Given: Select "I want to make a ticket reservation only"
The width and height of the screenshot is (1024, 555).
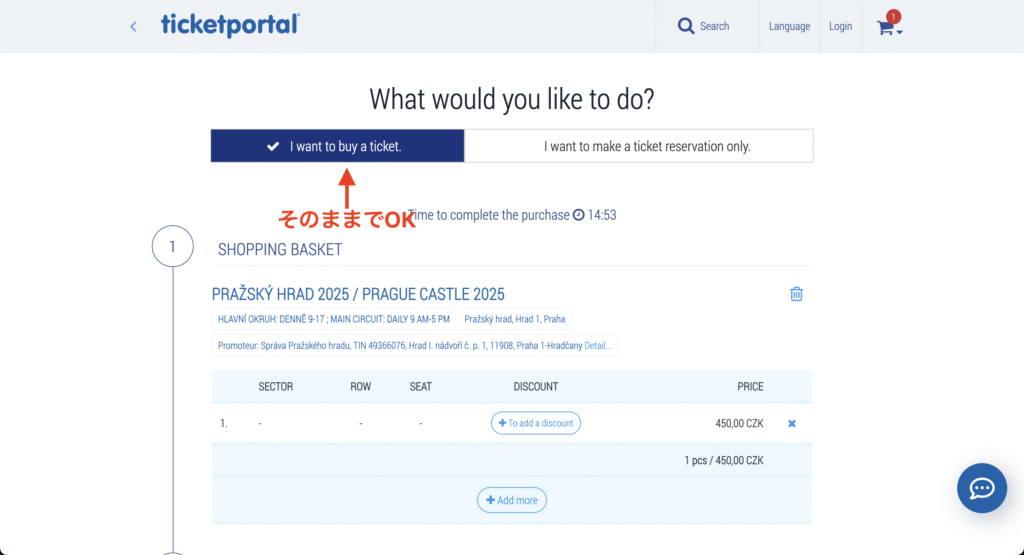Looking at the screenshot, I should pos(639,146).
